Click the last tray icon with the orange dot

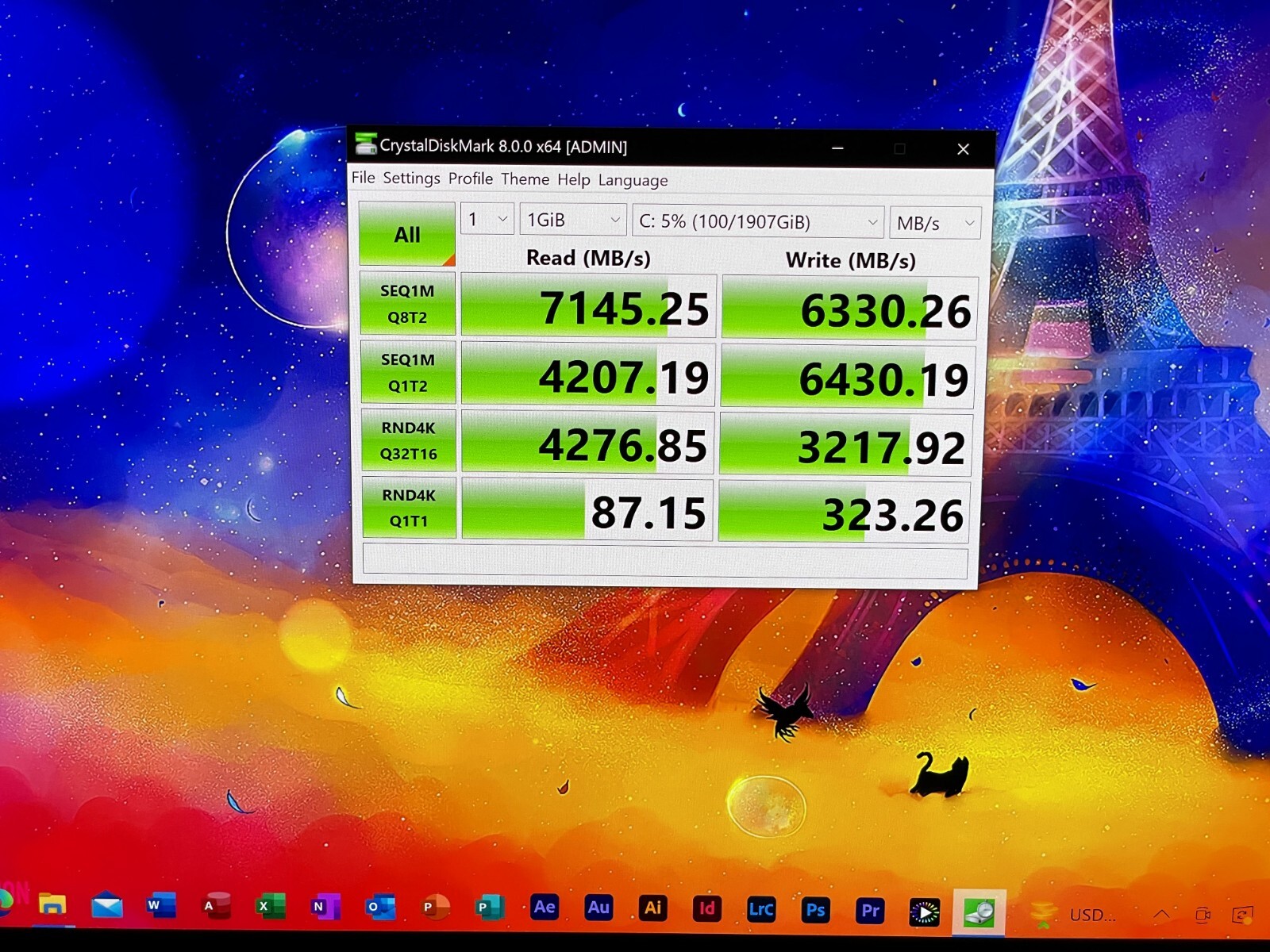(x=1243, y=916)
